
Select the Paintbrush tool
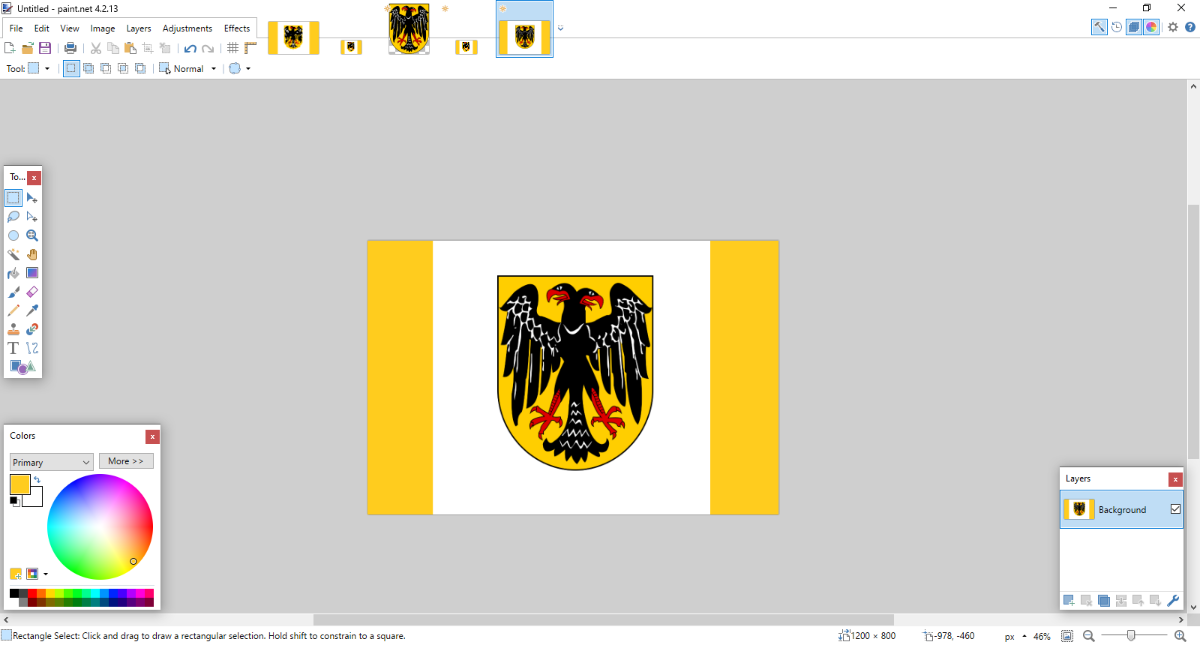click(x=14, y=292)
